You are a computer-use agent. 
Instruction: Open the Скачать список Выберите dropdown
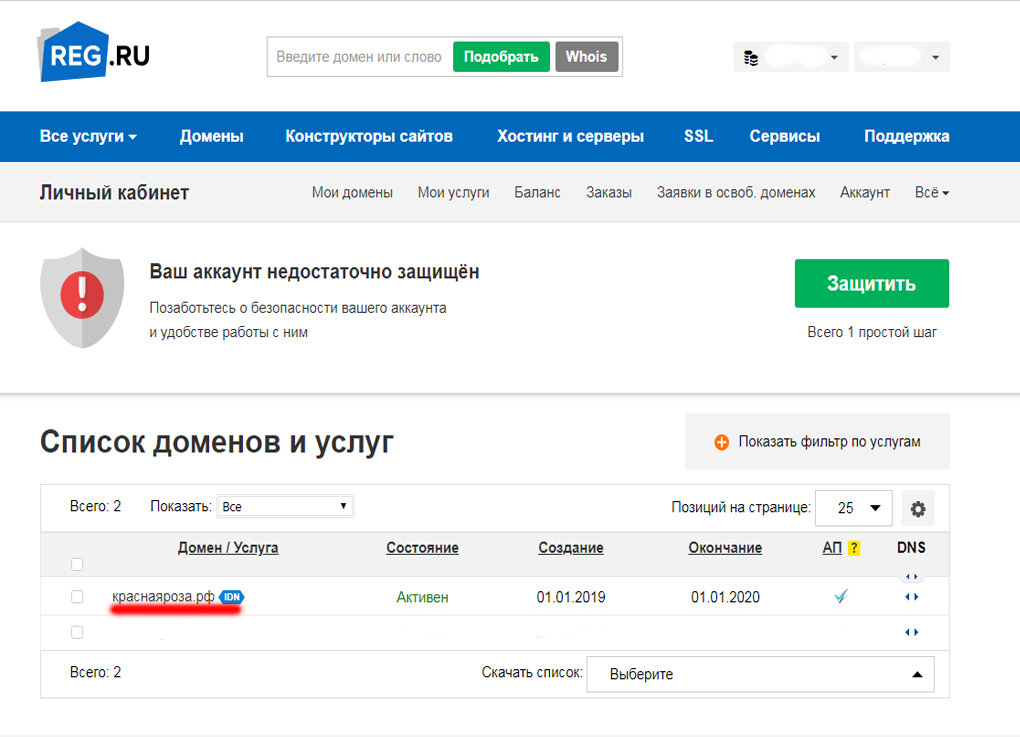pos(760,674)
